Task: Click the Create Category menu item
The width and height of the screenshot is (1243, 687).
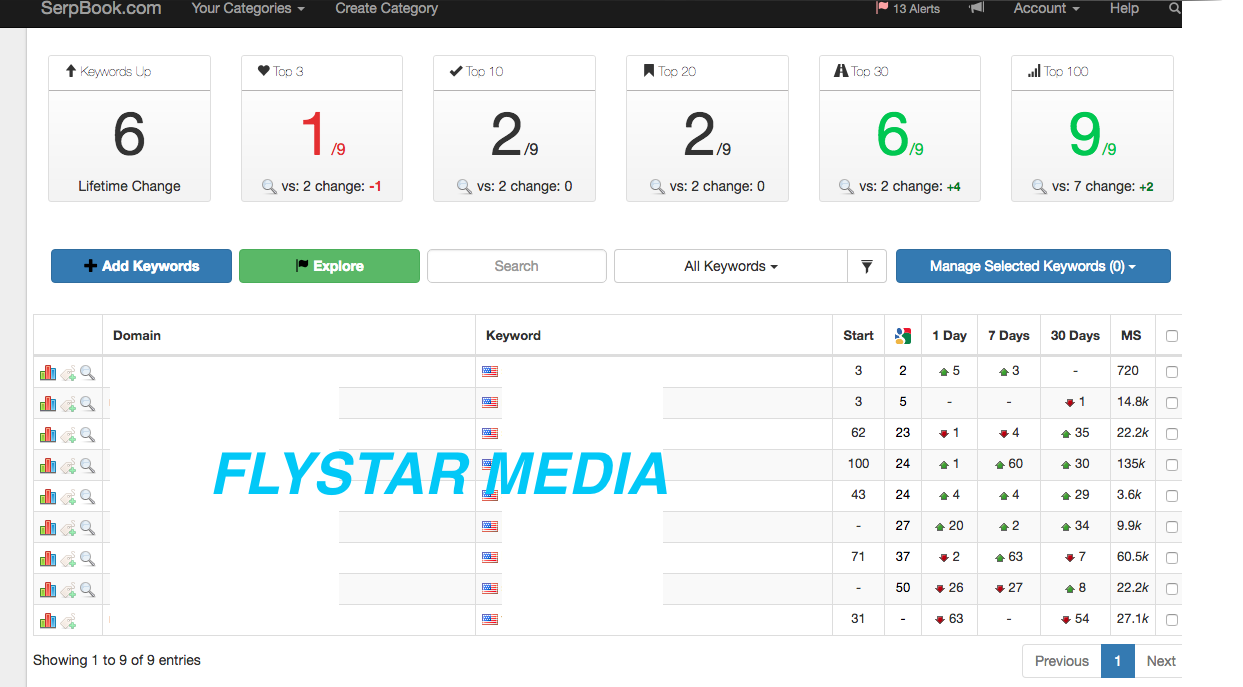Action: 387,8
